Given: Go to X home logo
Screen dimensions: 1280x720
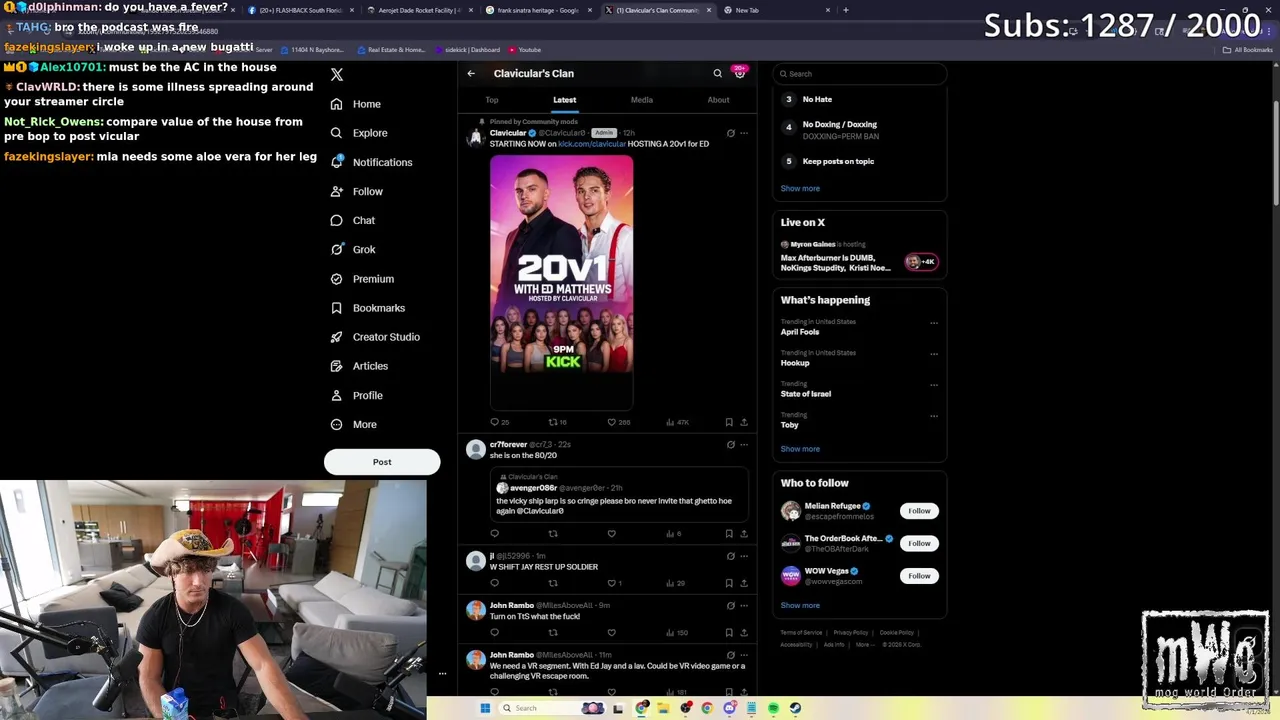Looking at the screenshot, I should (x=337, y=75).
